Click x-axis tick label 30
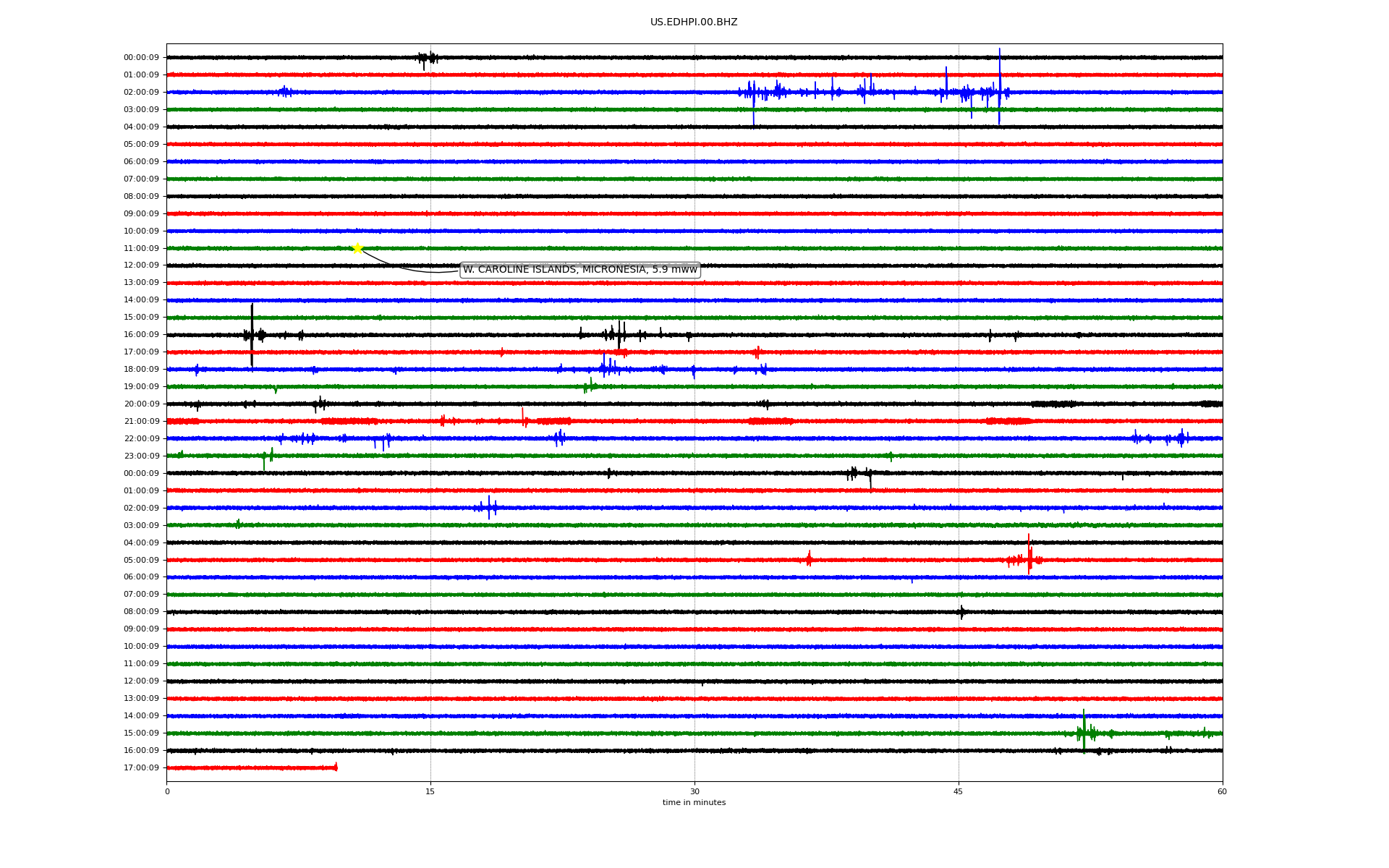Screen dimensions: 1389x868 point(694,792)
